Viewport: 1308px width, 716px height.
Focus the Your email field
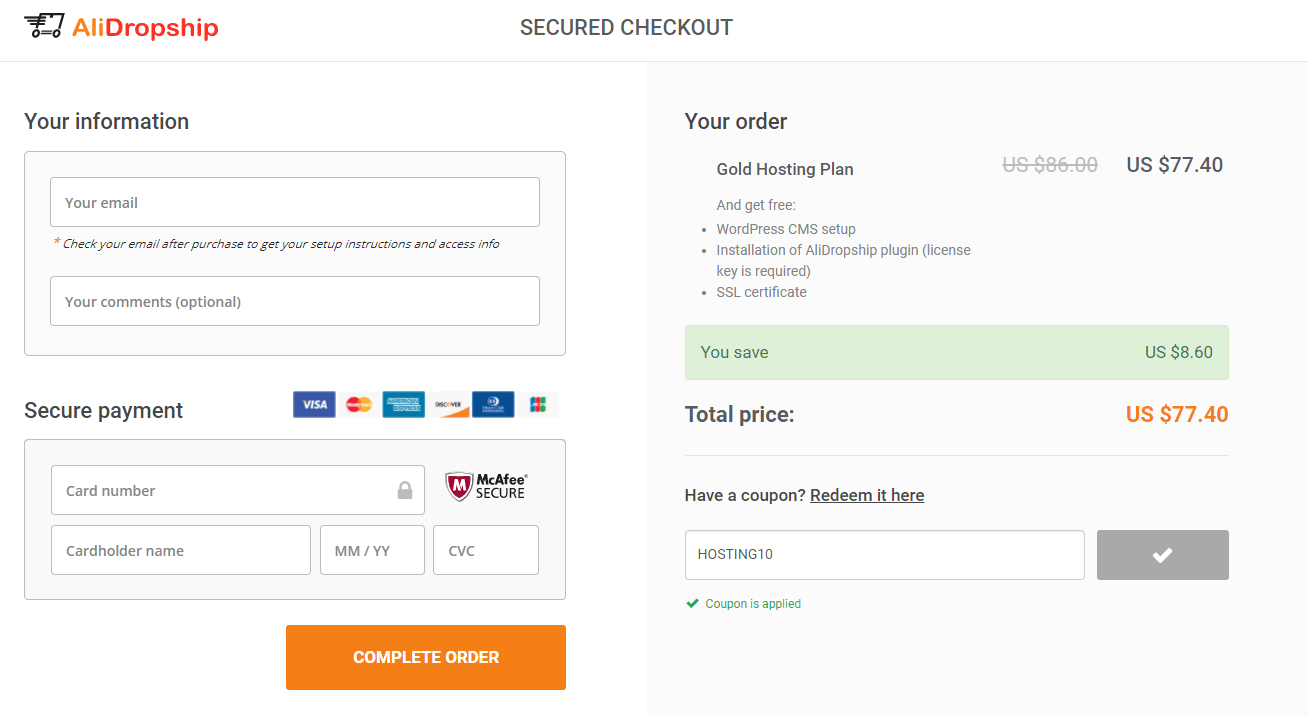[295, 202]
